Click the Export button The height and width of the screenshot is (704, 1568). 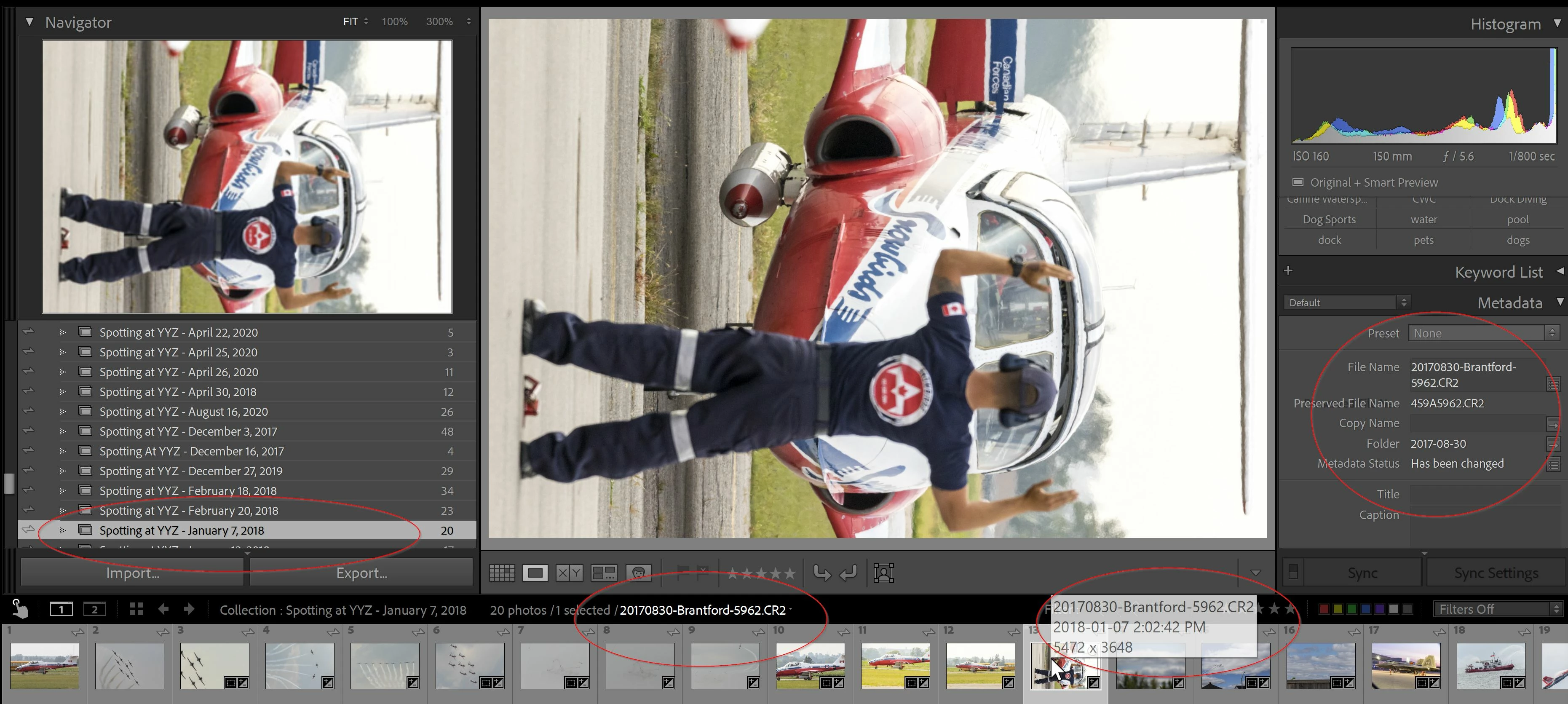pos(361,573)
